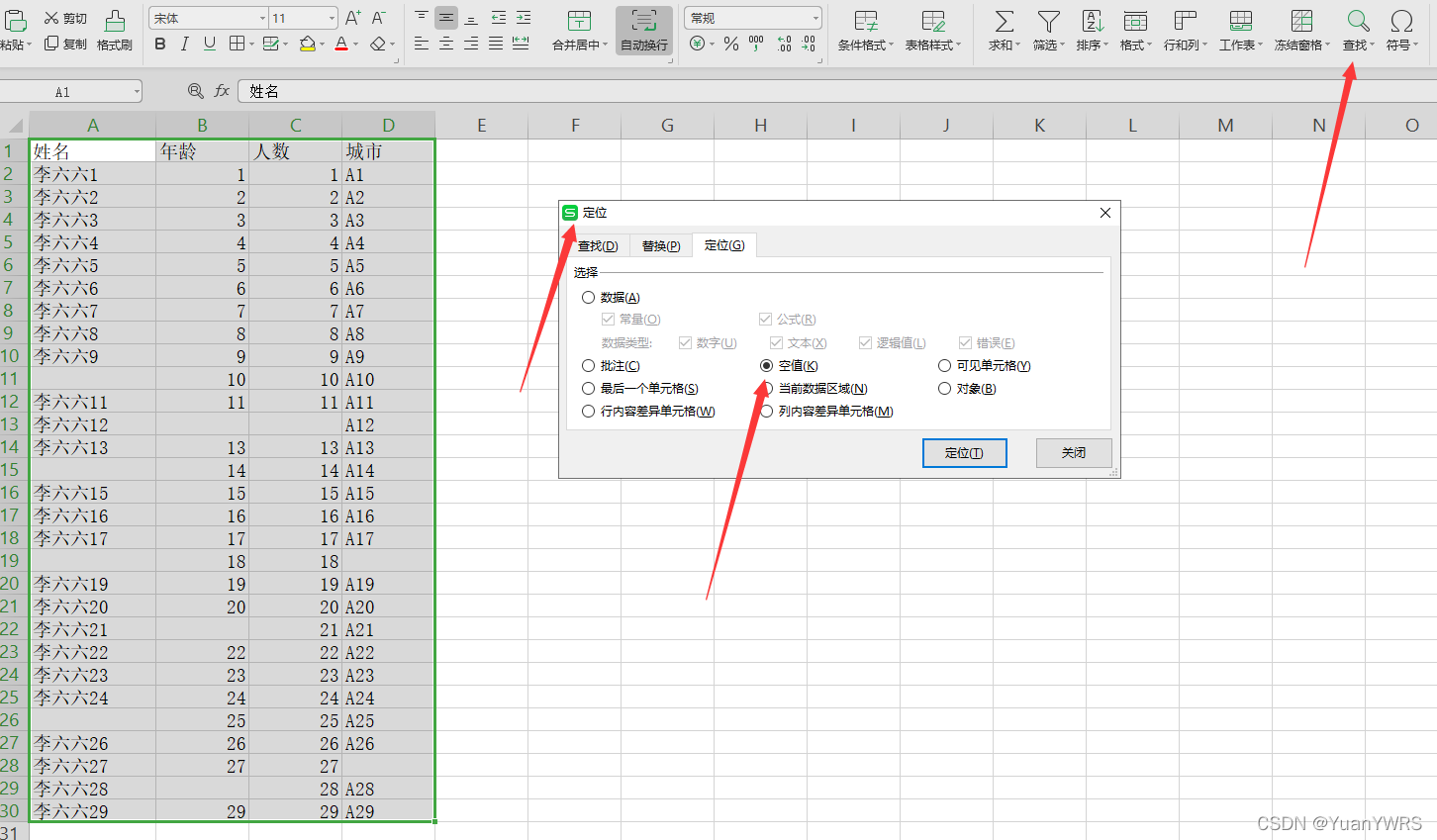Click the decrease indent icon
This screenshot has height=840, width=1437.
pos(498,18)
